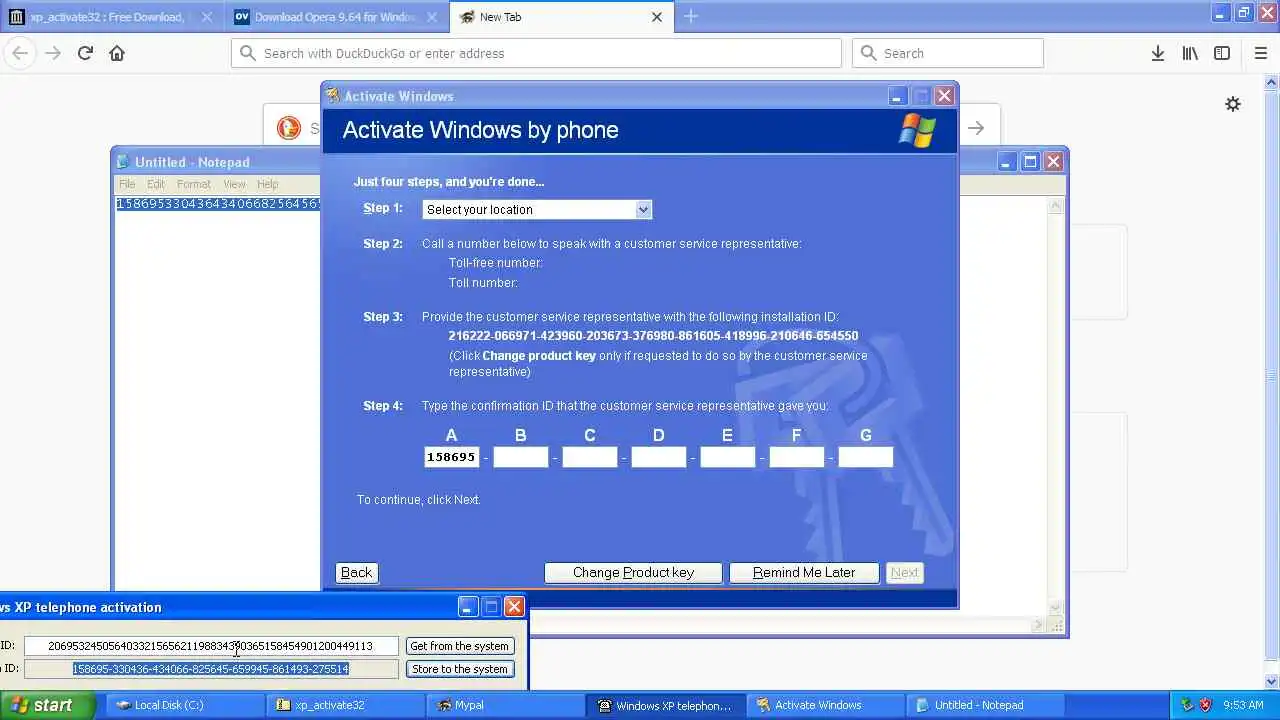Click Remind Me Later button
Screen dimensions: 1280x720
tap(804, 572)
